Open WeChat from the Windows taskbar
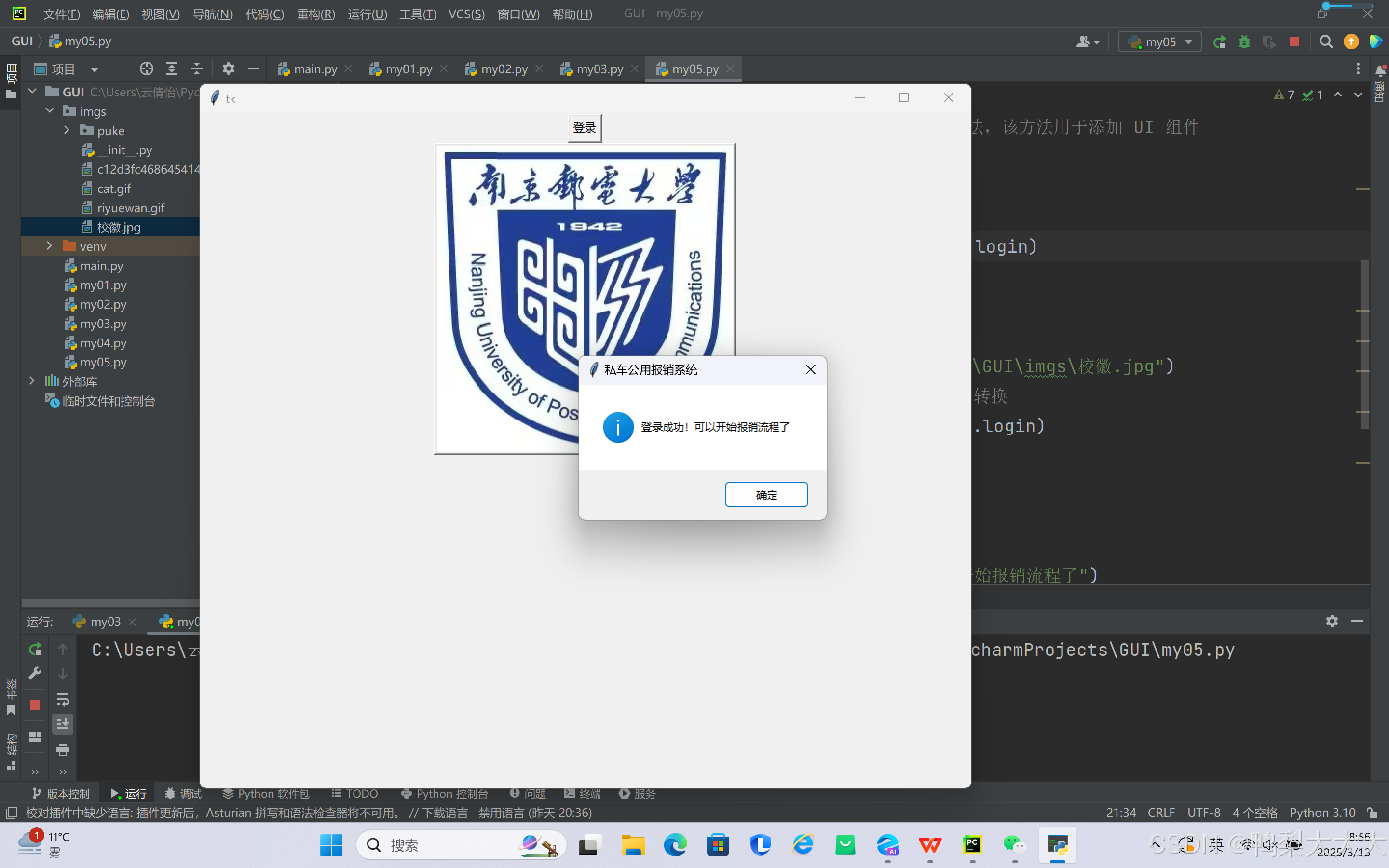 point(1014,844)
